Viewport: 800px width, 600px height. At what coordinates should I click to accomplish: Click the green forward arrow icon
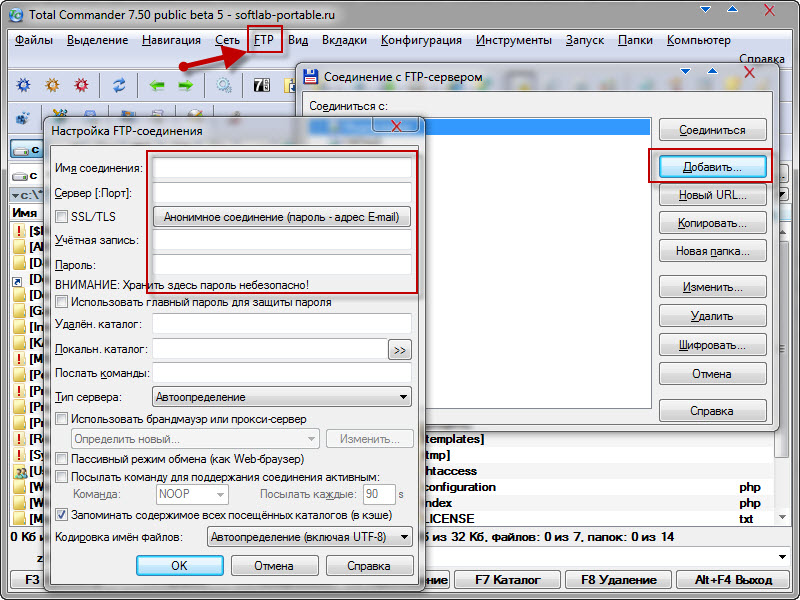point(186,85)
